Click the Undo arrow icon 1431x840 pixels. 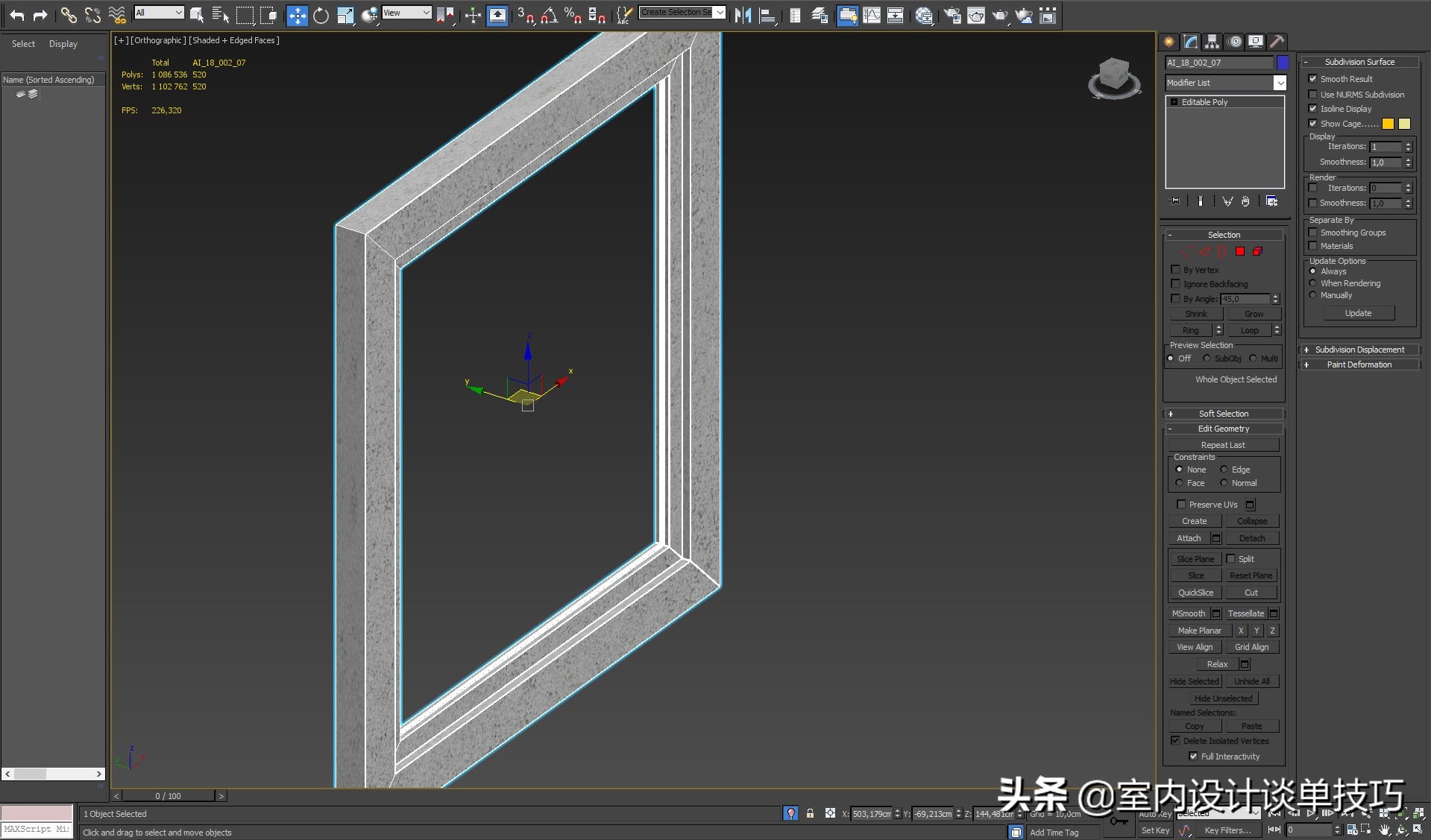coord(16,15)
